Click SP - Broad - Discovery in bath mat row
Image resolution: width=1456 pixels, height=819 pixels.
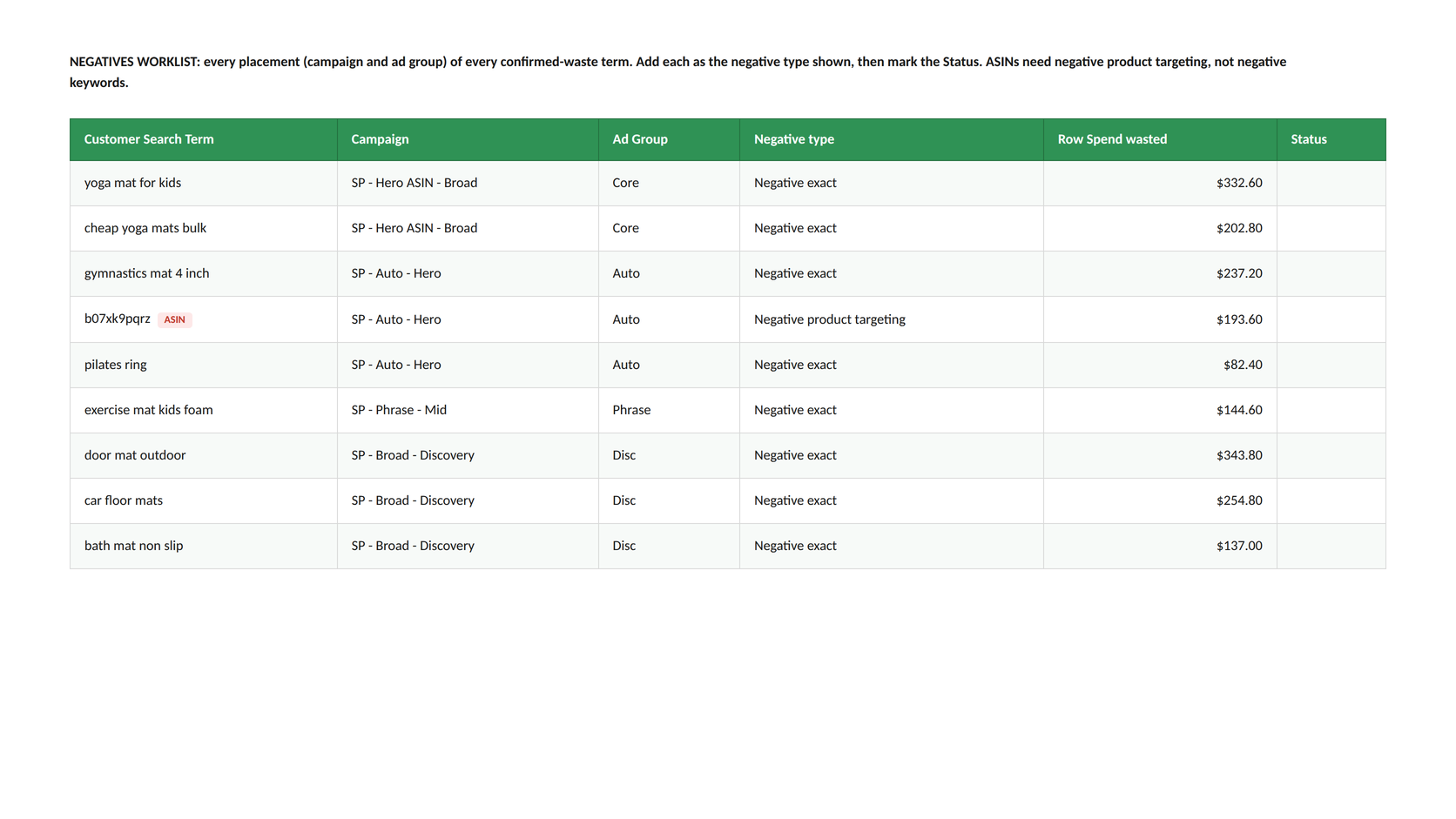413,546
